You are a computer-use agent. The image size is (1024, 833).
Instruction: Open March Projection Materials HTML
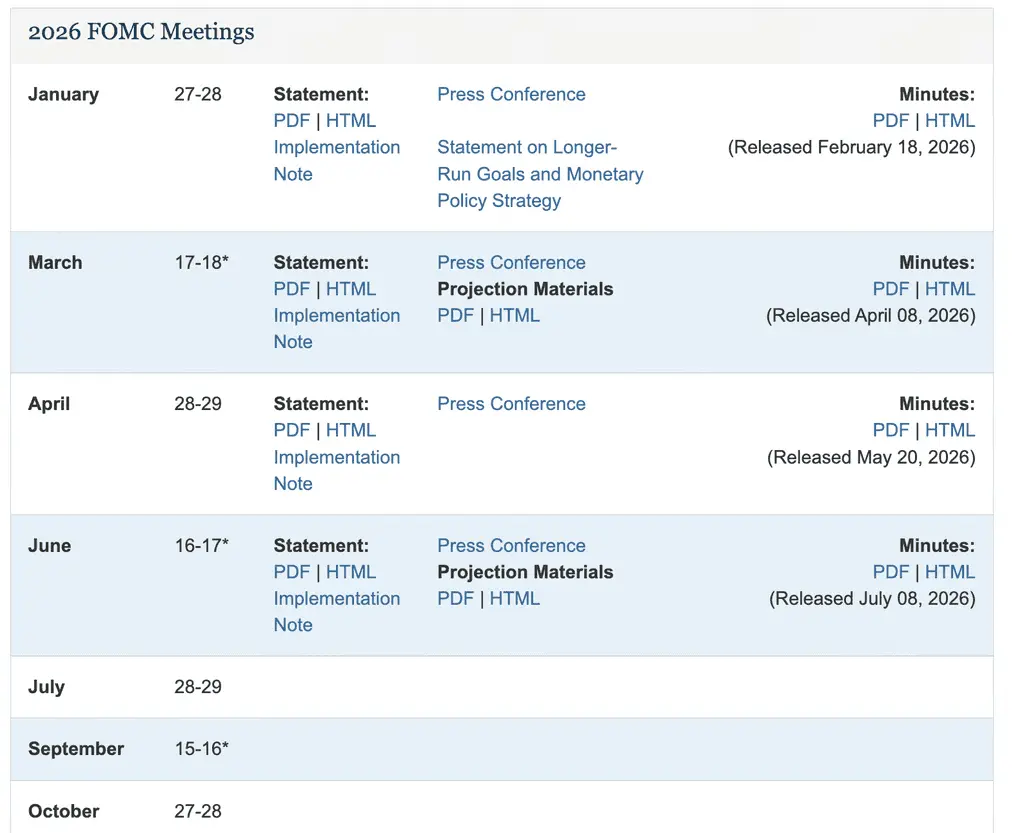(x=515, y=315)
